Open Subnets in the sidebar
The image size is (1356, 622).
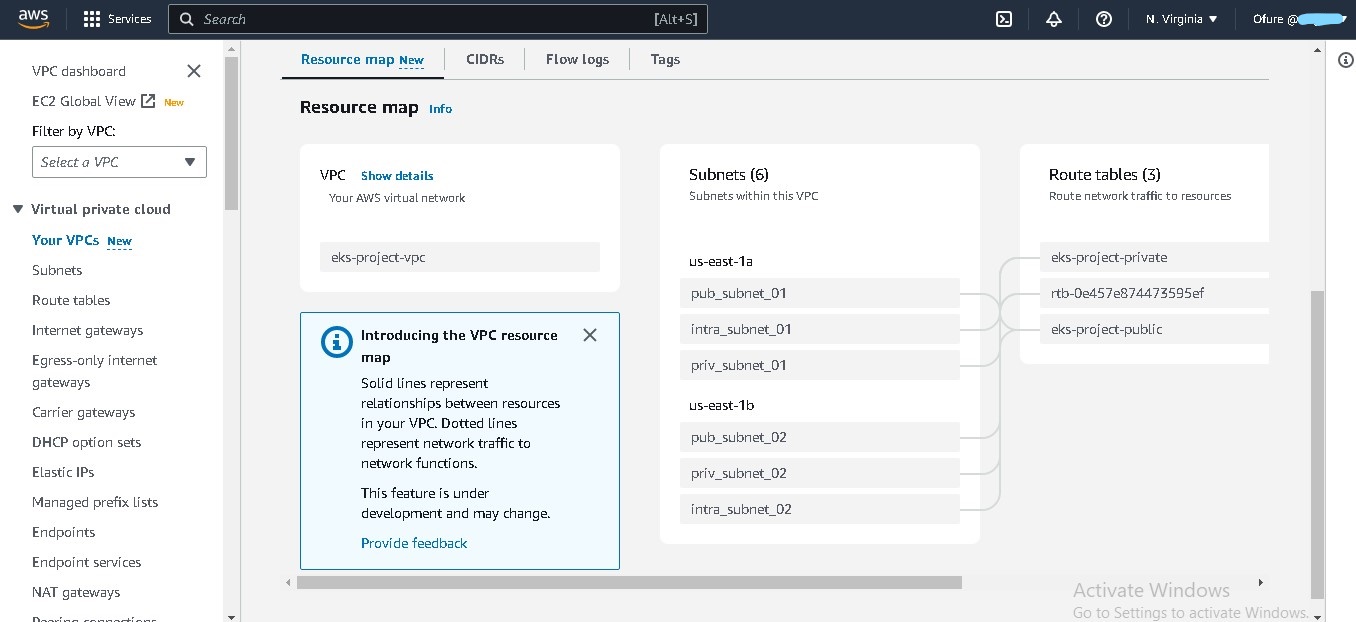[x=57, y=270]
